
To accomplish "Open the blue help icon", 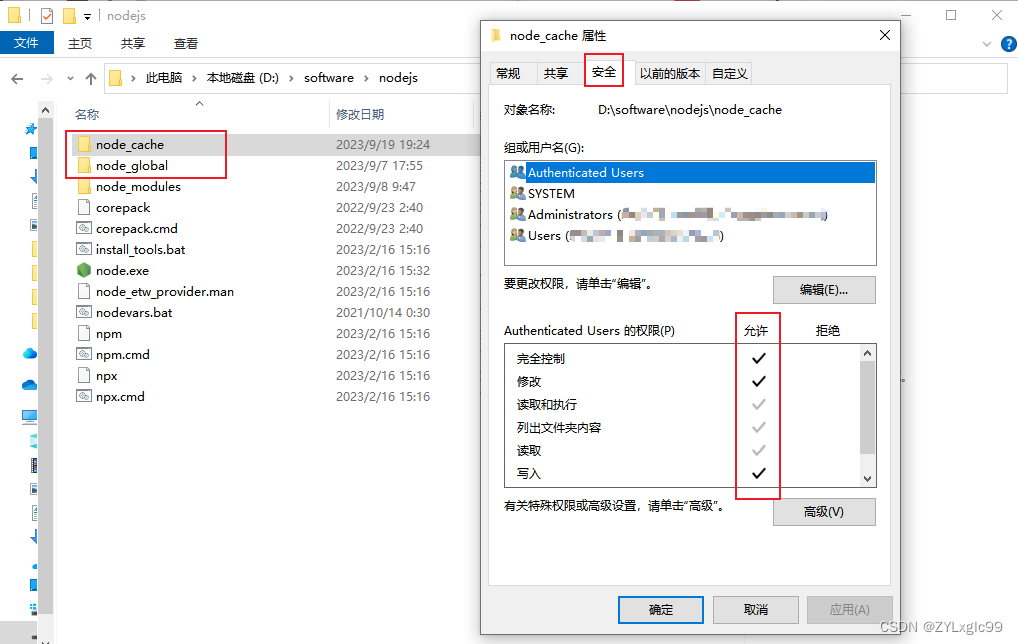I will click(x=1008, y=44).
